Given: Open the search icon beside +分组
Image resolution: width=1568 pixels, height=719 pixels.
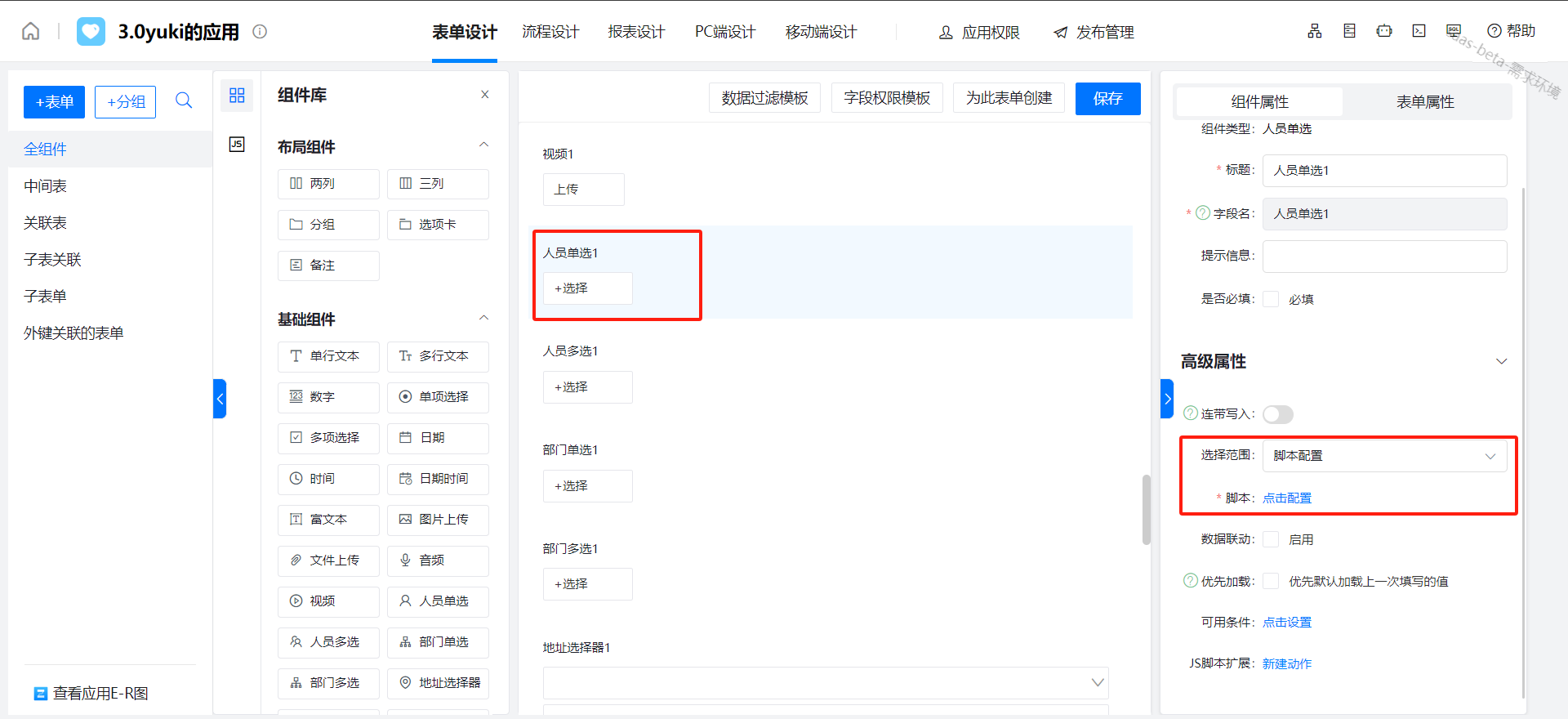Looking at the screenshot, I should pyautogui.click(x=184, y=100).
